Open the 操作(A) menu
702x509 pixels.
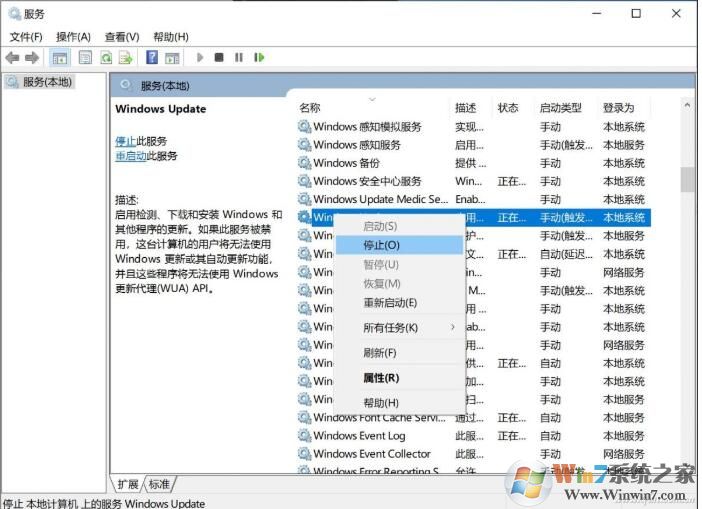(73, 37)
